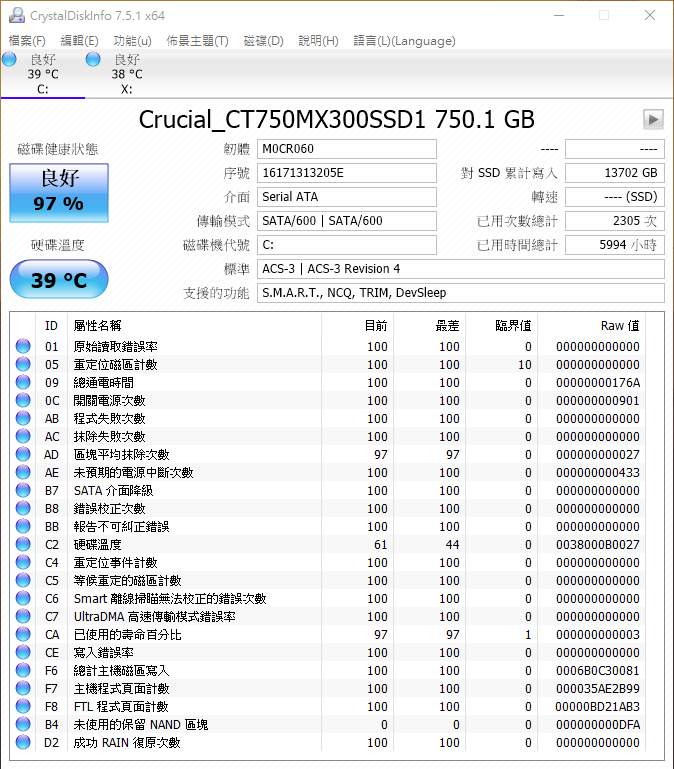
Task: Click status icon for attribute 0C
Action: coord(23,400)
